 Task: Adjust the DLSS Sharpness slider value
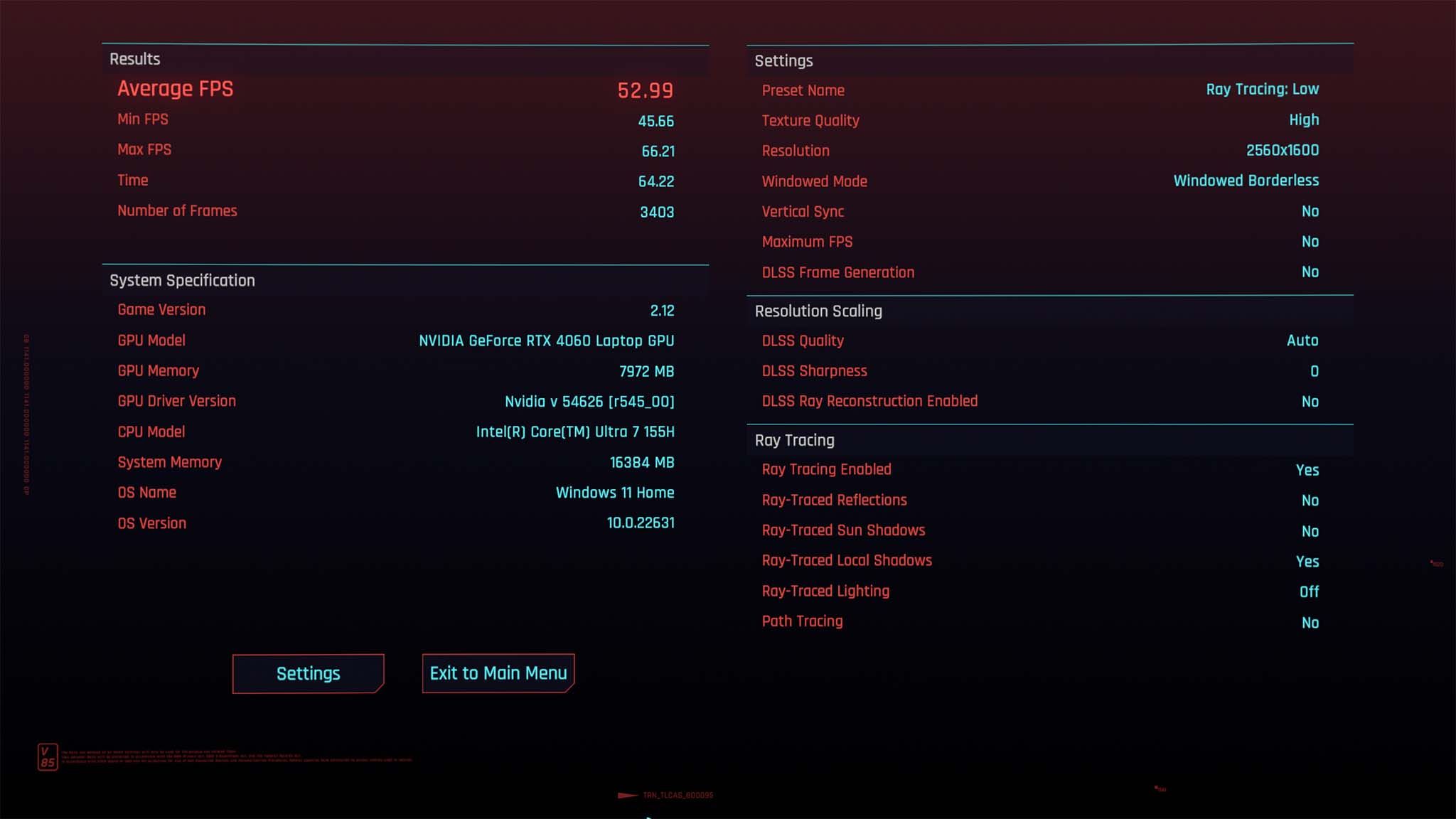point(1313,371)
